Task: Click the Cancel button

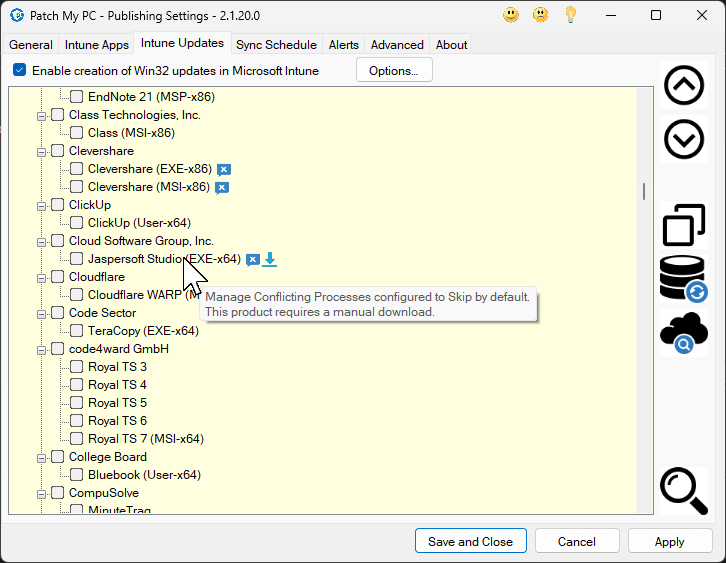Action: click(576, 541)
